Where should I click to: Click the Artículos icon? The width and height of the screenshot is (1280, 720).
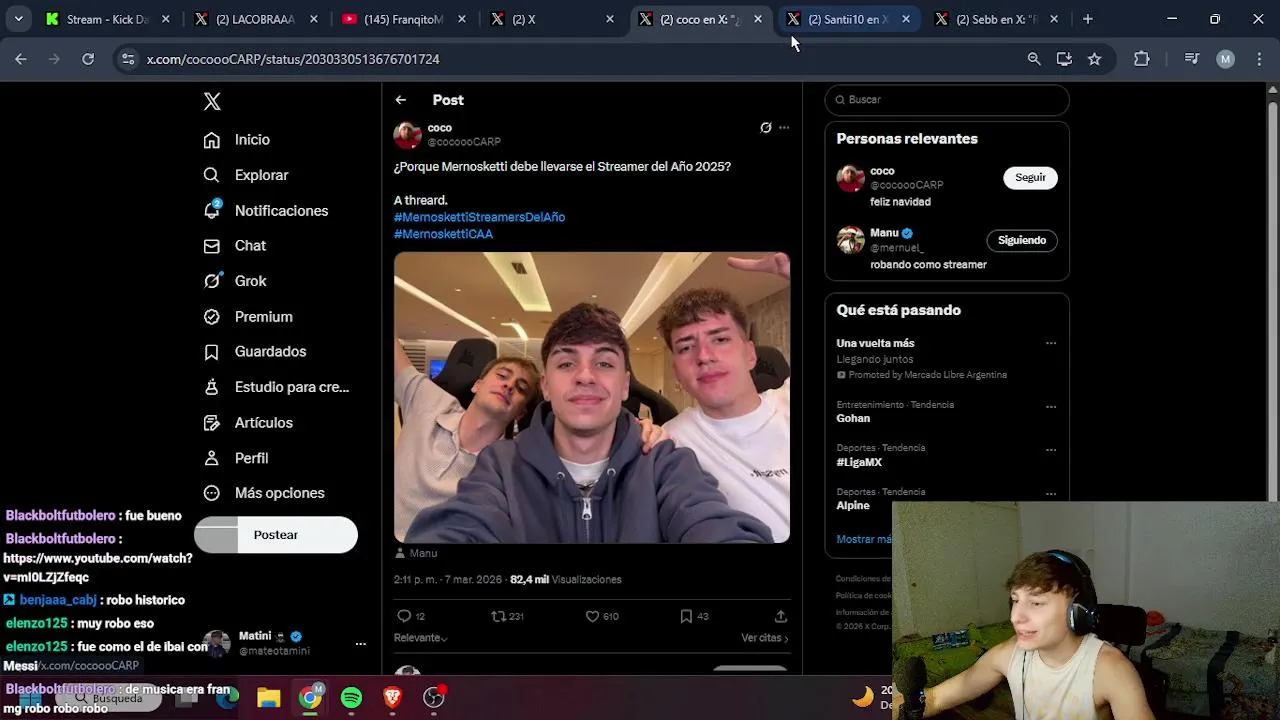(211, 423)
